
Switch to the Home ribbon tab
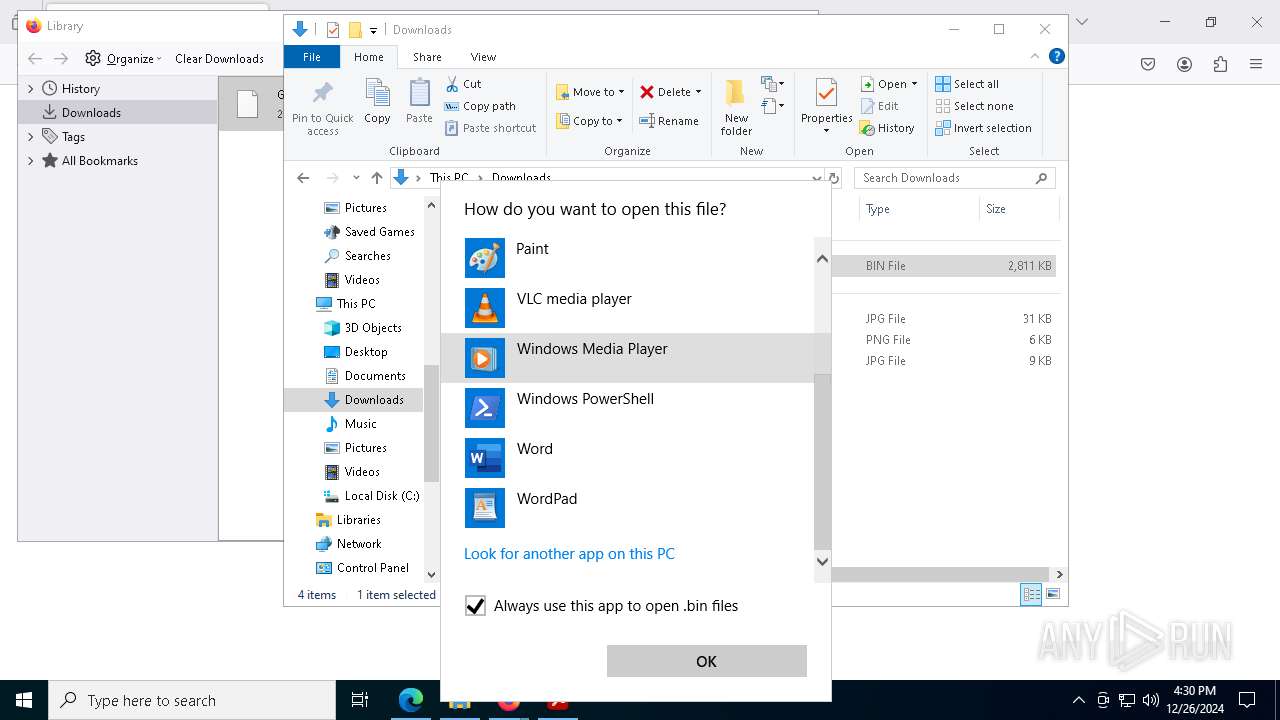pos(368,57)
